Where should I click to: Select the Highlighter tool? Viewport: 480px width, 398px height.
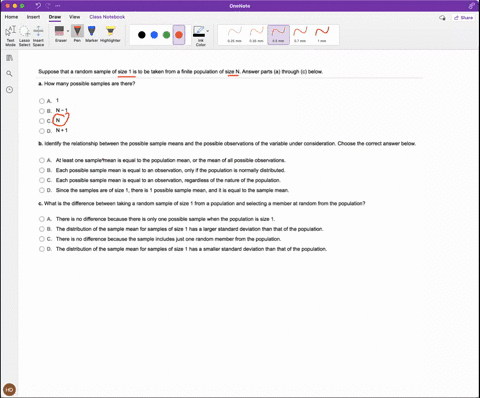(x=110, y=34)
